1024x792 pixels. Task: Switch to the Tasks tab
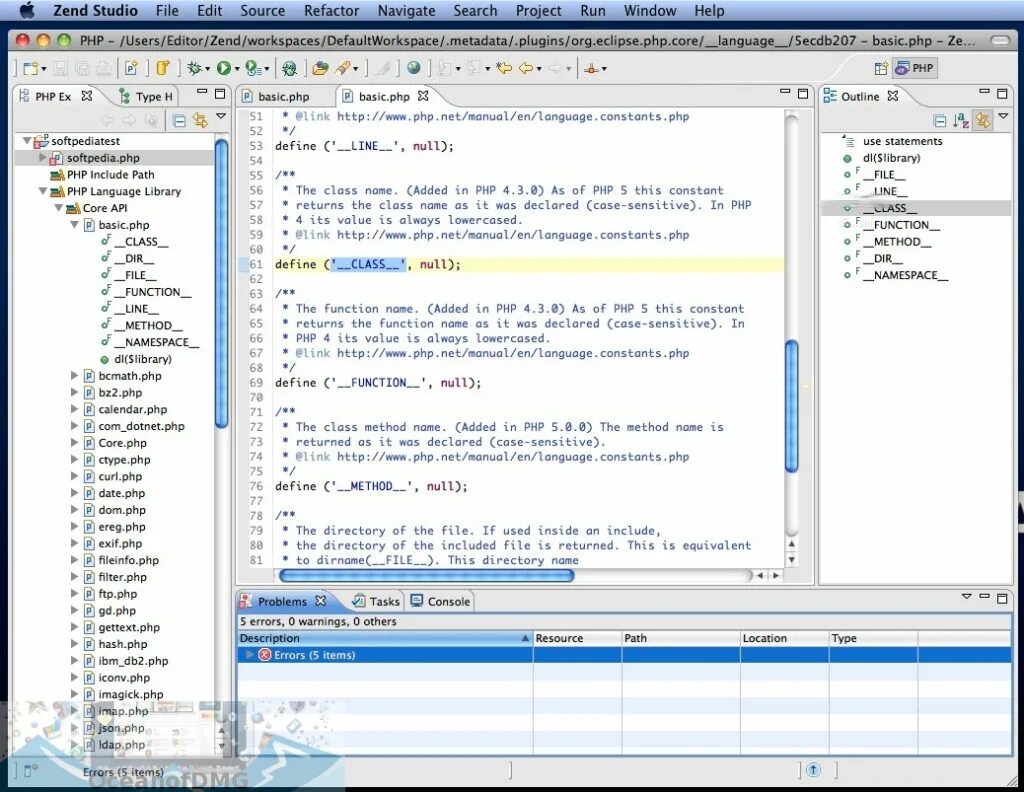(376, 601)
